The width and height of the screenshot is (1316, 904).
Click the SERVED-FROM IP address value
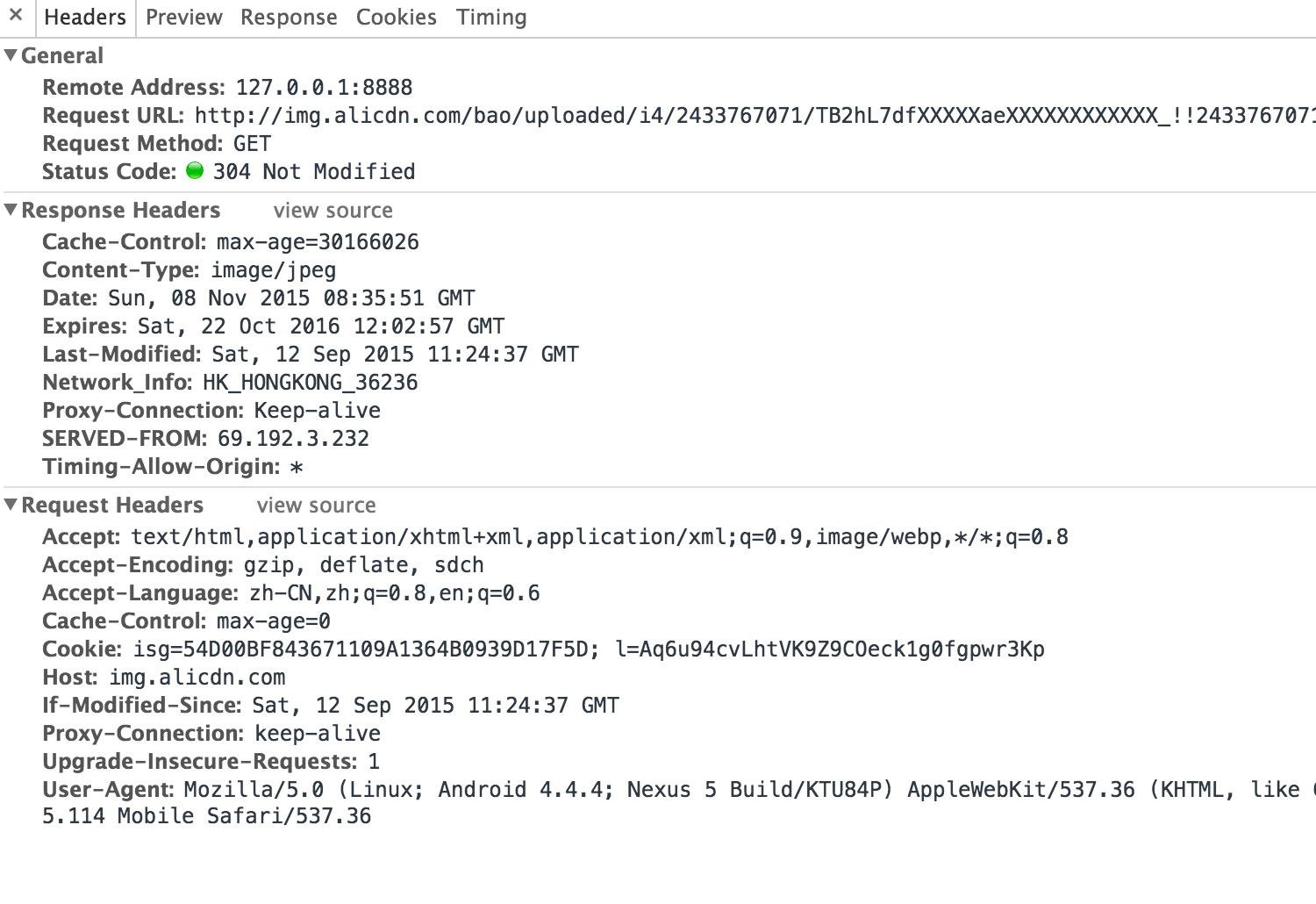point(294,439)
